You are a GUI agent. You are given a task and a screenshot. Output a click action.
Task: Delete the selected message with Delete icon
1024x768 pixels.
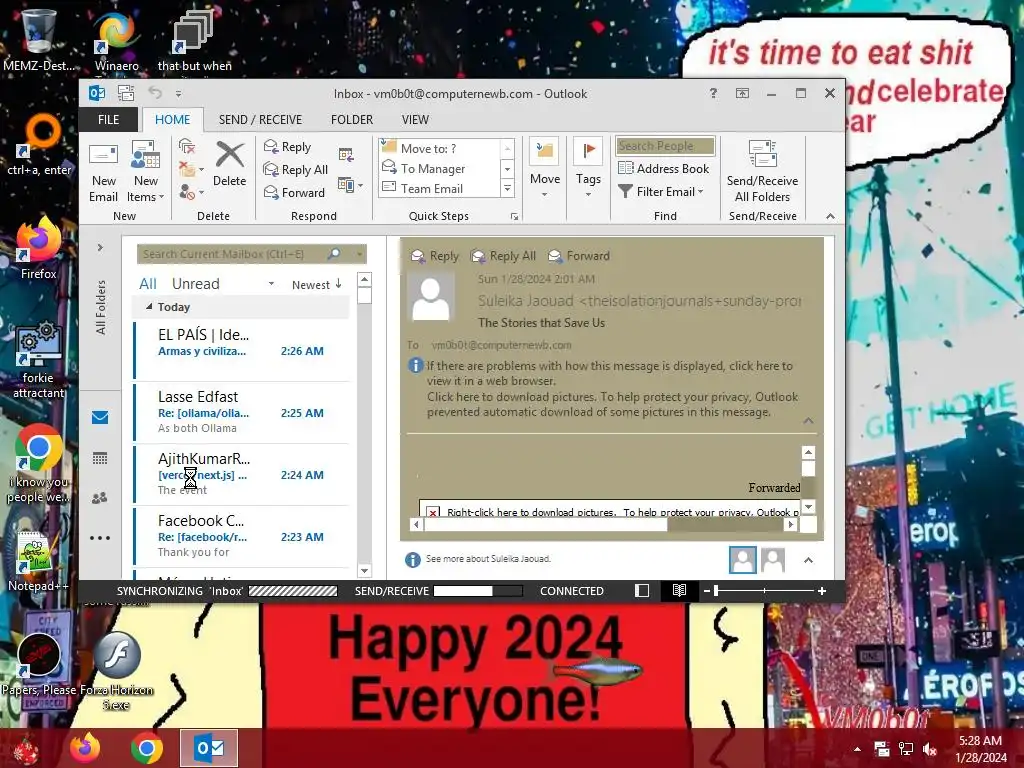click(x=229, y=165)
